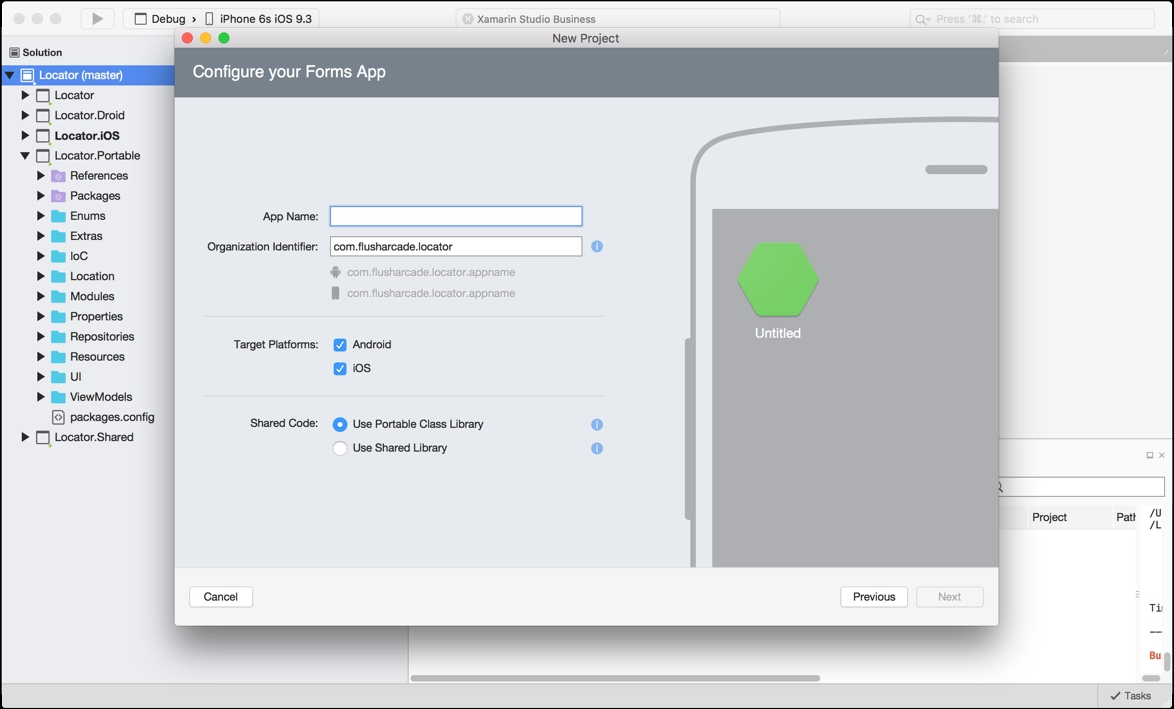Select the Locator.Portable tree item label
Viewport: 1174px width, 709px height.
[97, 156]
